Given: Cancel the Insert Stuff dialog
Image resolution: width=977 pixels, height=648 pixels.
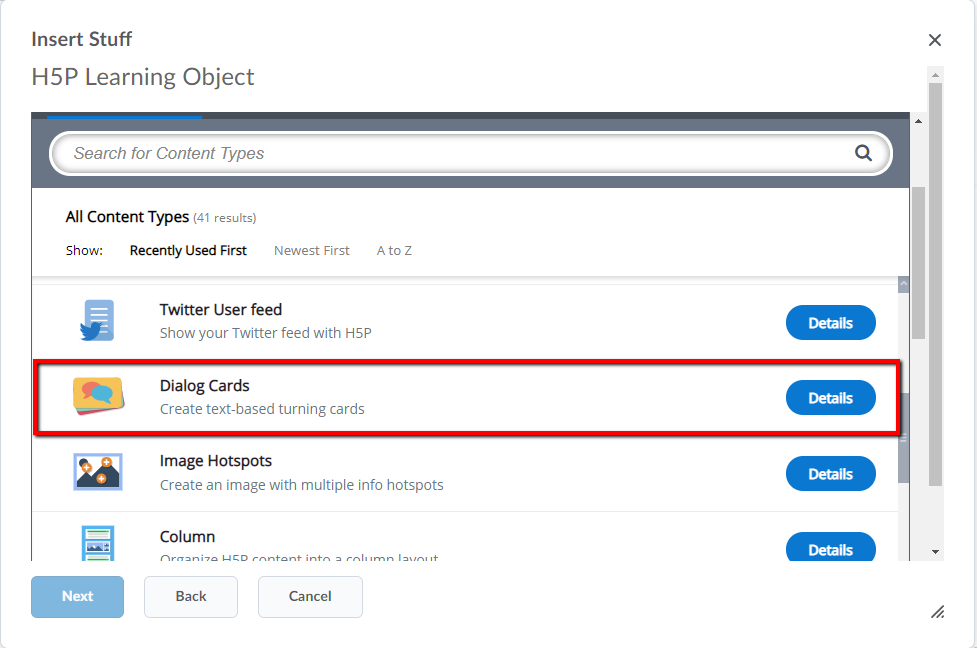Looking at the screenshot, I should 310,596.
